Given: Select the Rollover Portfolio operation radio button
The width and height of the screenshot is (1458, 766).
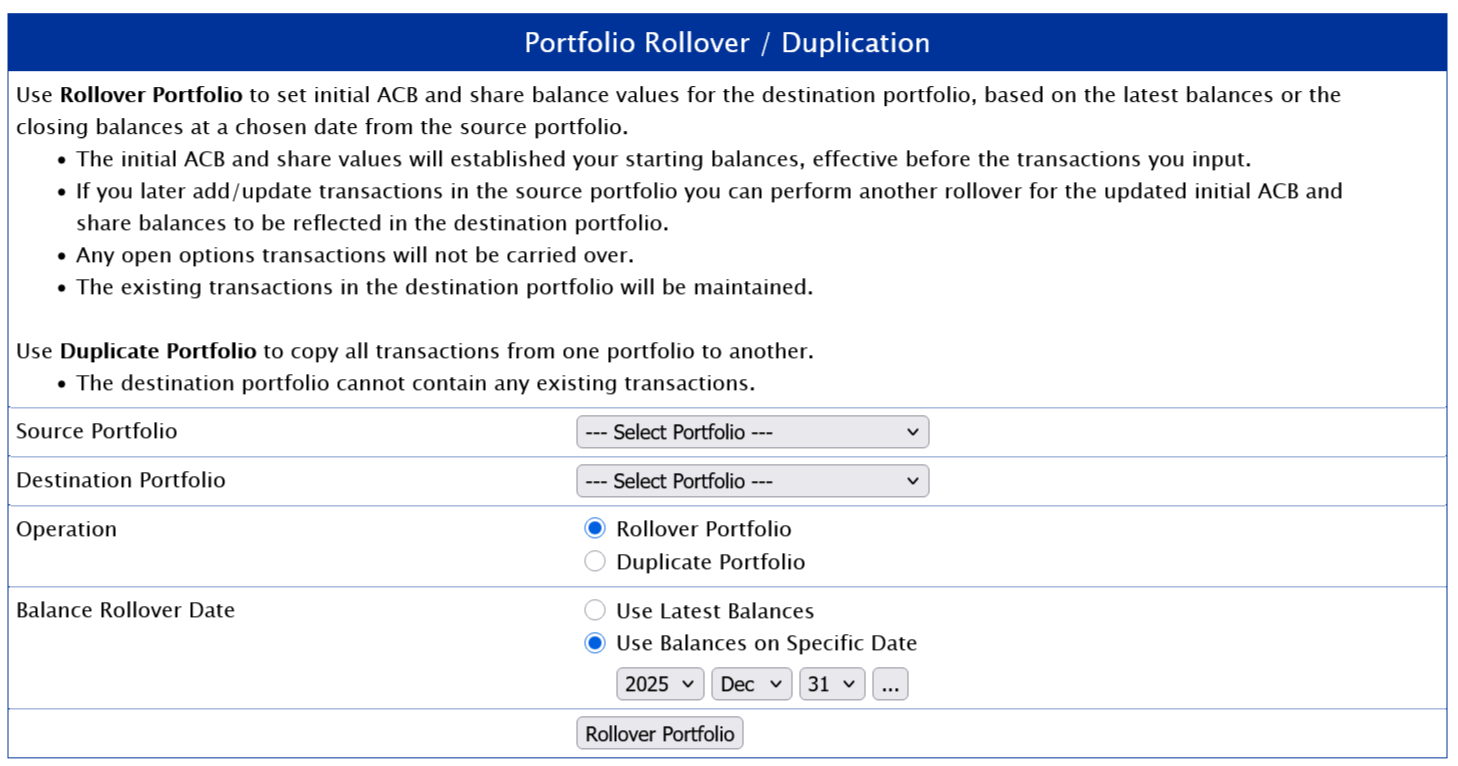Looking at the screenshot, I should point(595,529).
